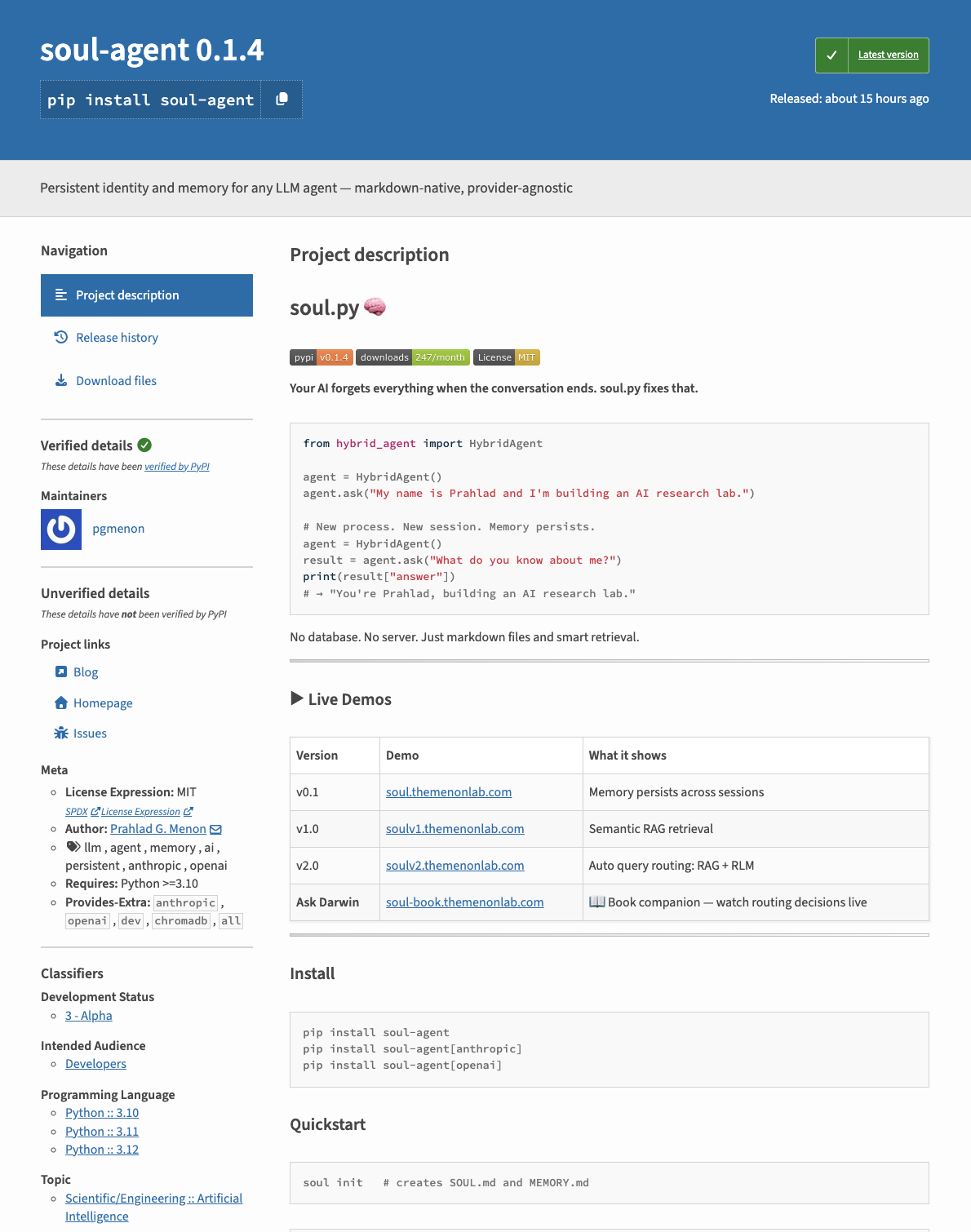The height and width of the screenshot is (1232, 971).
Task: Open the Issues project link
Action: 90,733
